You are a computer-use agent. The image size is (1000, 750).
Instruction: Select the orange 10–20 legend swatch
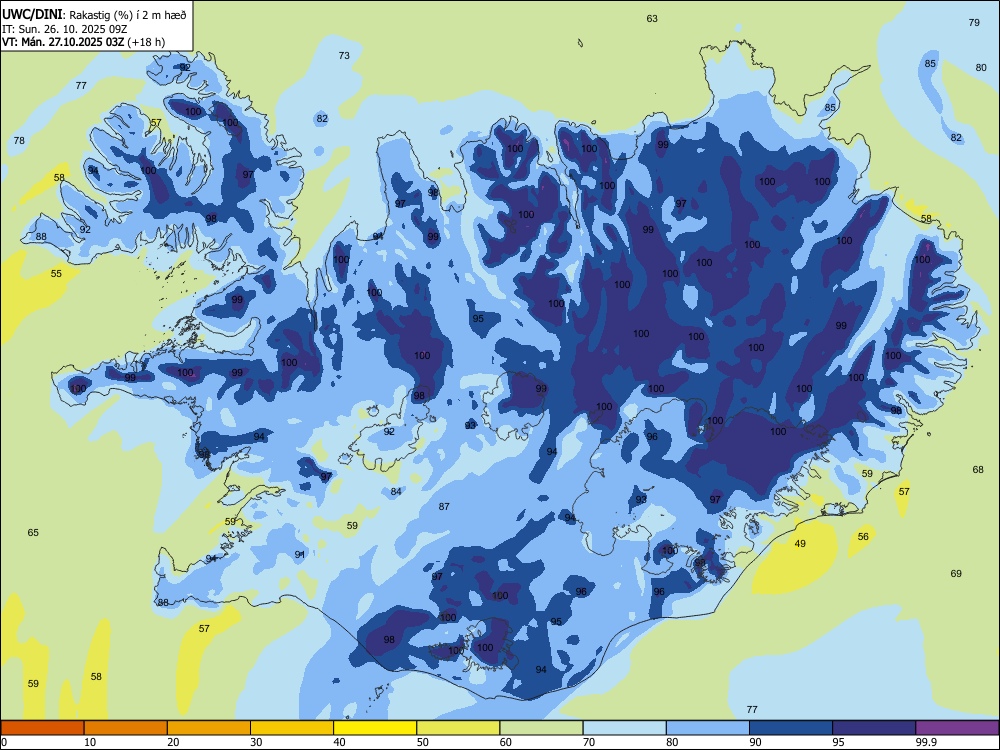coord(126,728)
